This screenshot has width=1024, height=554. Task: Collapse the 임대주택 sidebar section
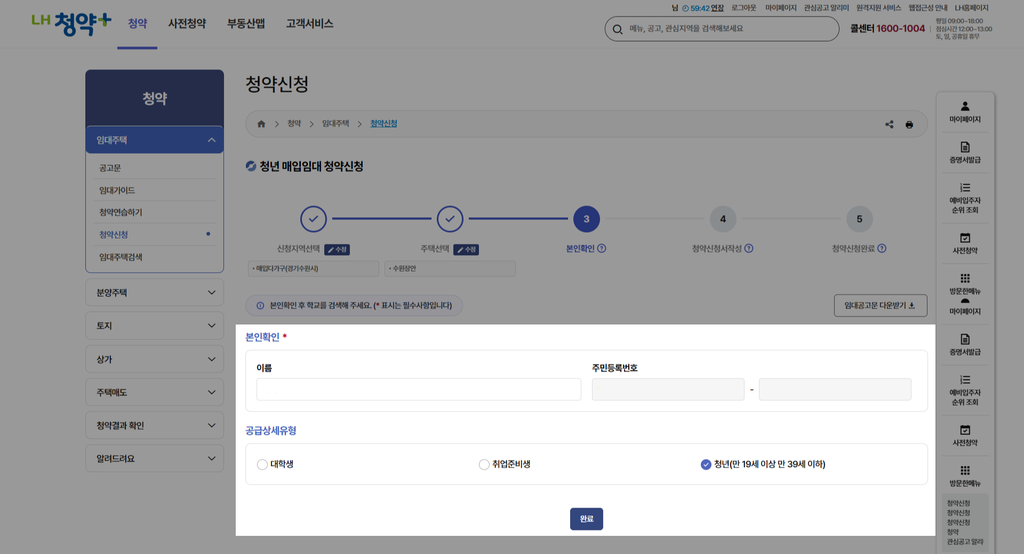[154, 140]
